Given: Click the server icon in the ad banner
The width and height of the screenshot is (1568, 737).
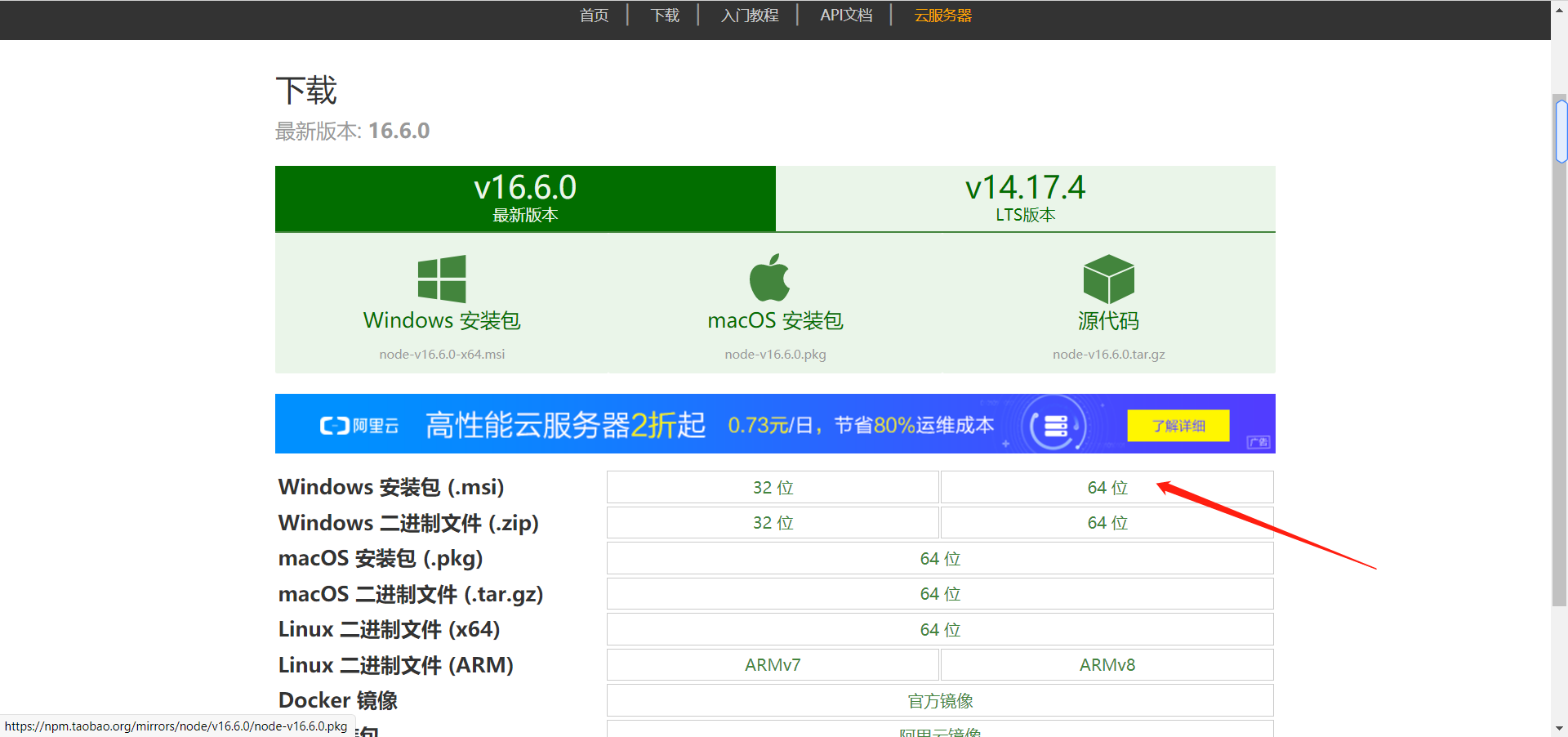Looking at the screenshot, I should (1055, 425).
